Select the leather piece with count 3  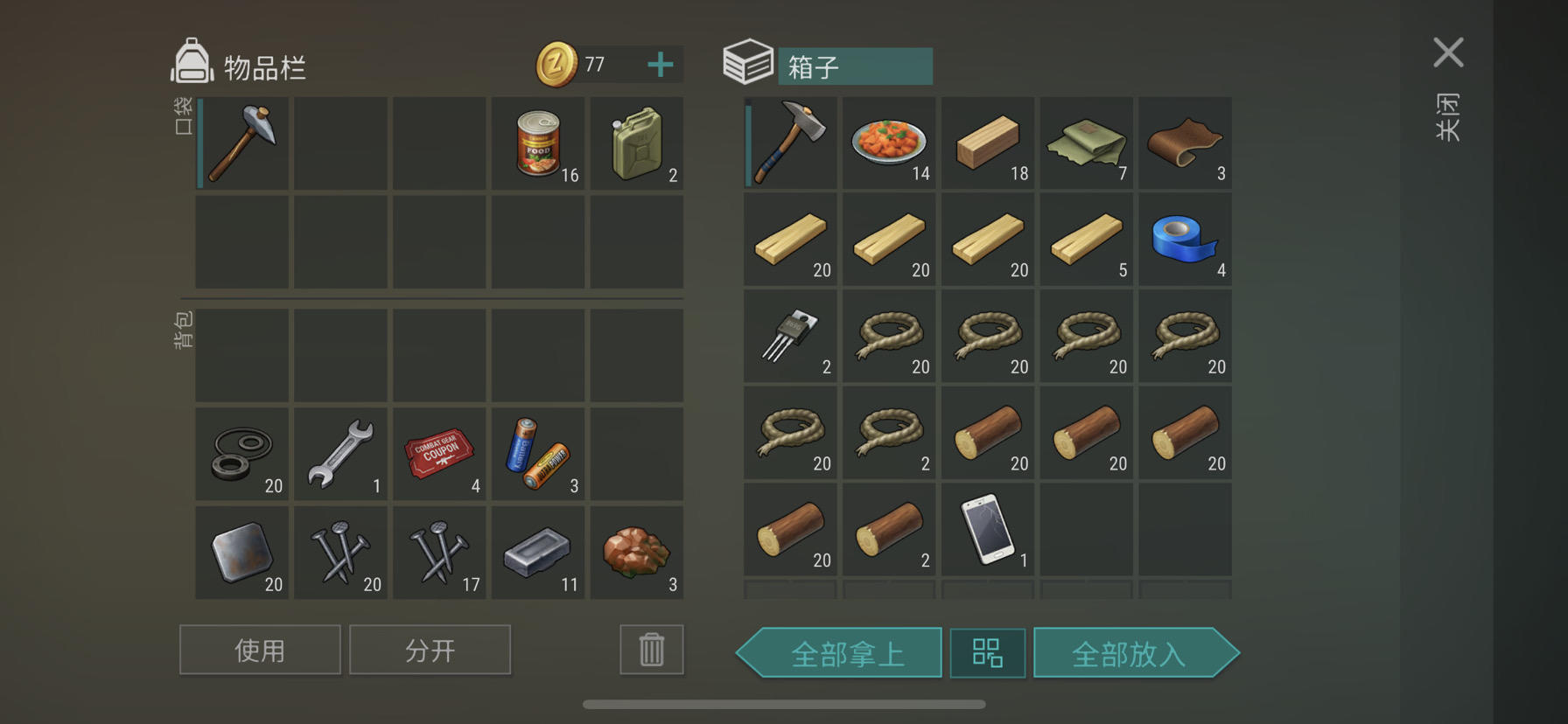[1185, 143]
